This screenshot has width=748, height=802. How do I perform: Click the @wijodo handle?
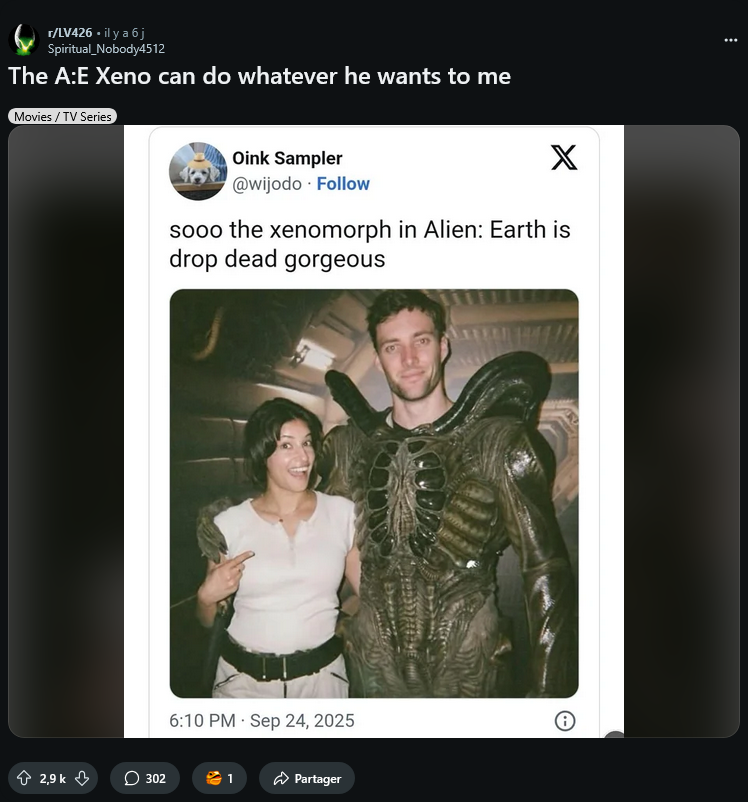267,184
